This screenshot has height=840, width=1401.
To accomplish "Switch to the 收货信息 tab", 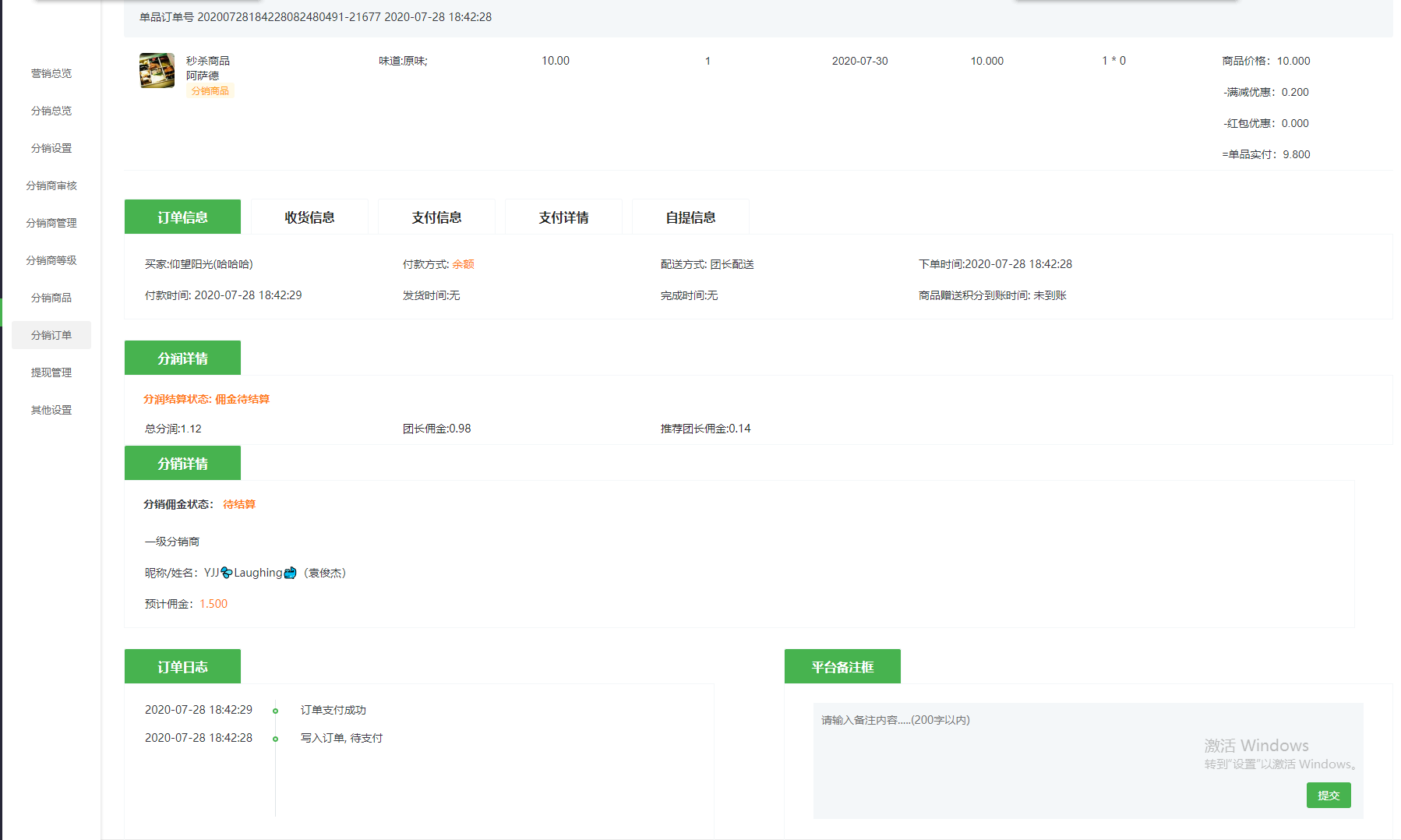I will [x=309, y=217].
